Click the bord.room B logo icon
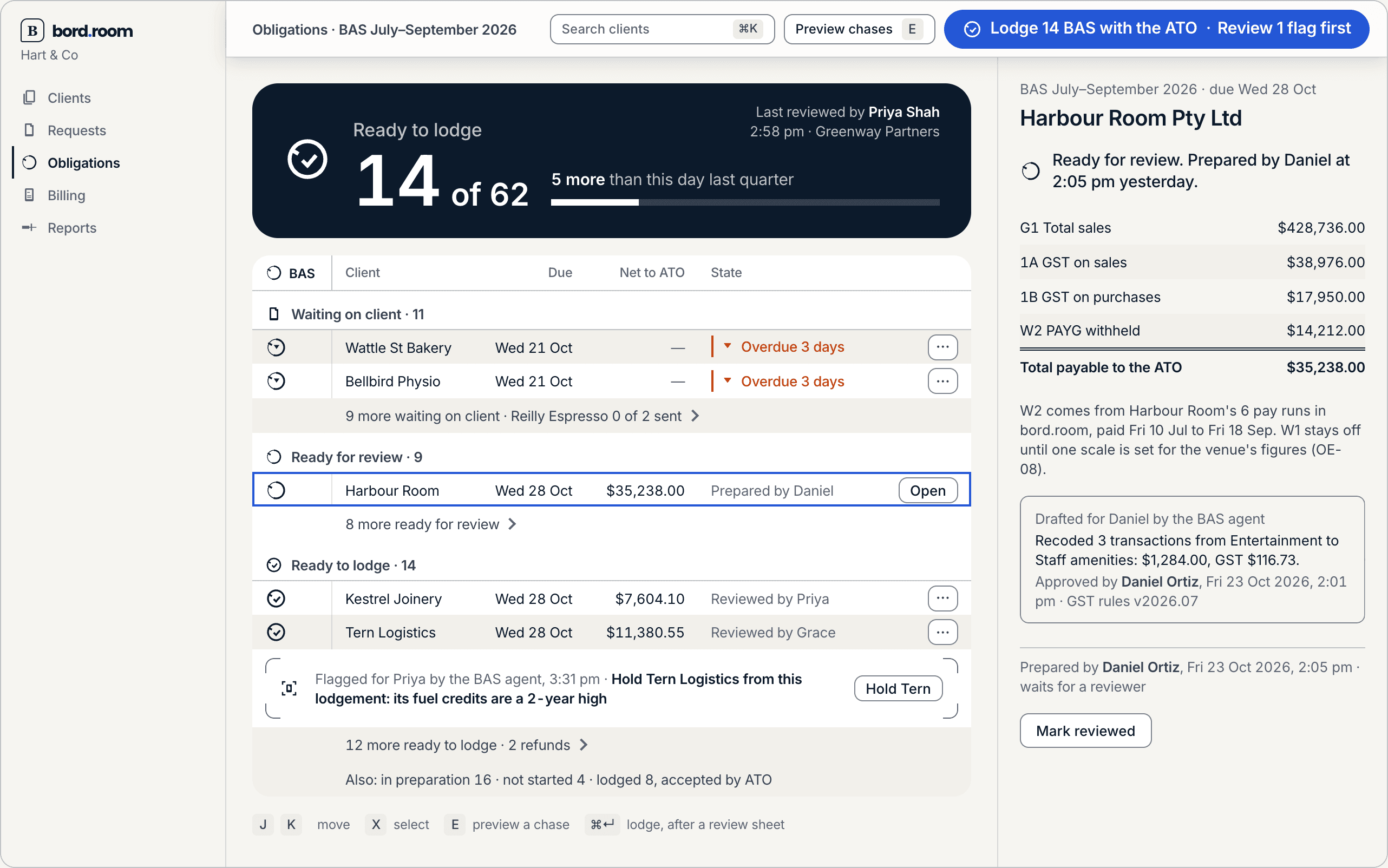The image size is (1388, 868). pyautogui.click(x=32, y=30)
